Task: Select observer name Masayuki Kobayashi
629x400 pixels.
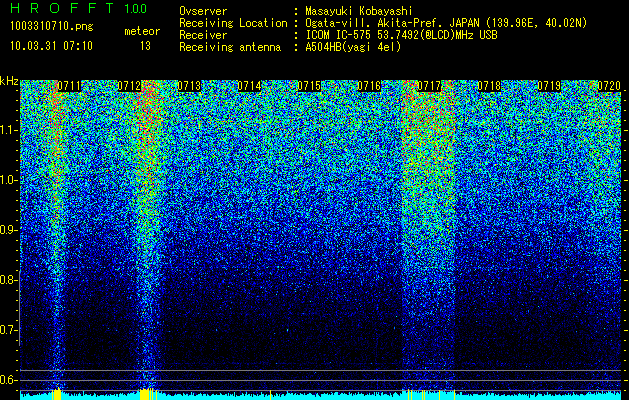Action: tap(359, 11)
